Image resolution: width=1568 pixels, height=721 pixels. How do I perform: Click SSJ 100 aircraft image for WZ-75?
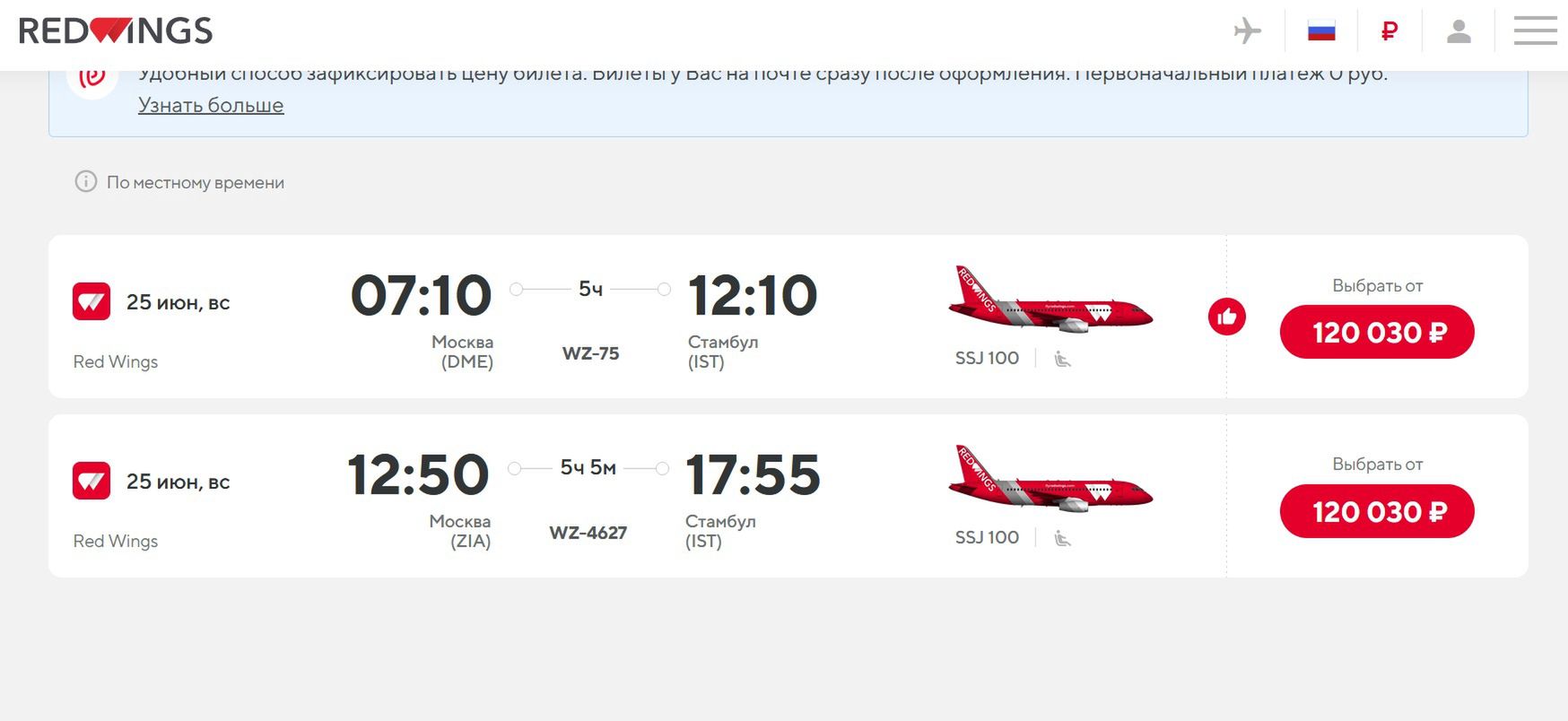1050,301
